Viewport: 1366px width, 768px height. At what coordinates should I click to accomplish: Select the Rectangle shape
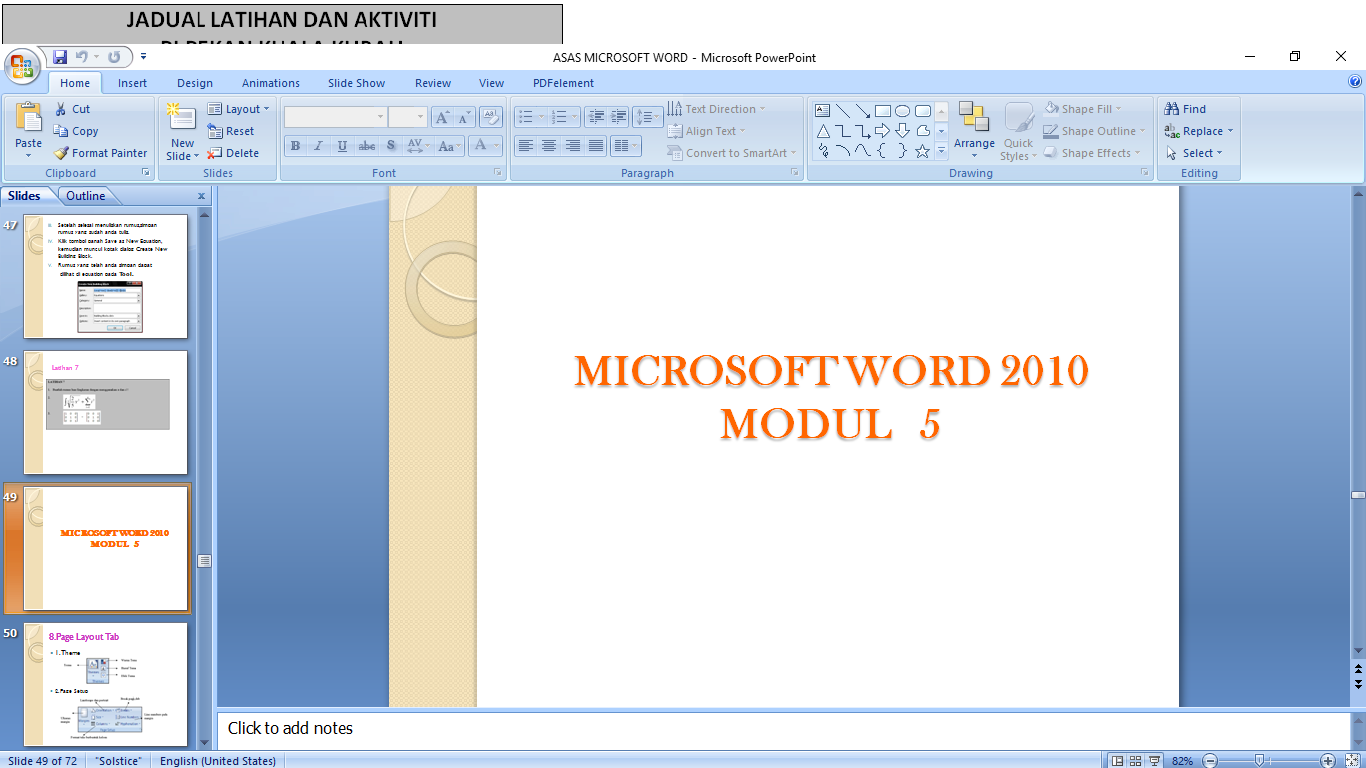tap(883, 111)
